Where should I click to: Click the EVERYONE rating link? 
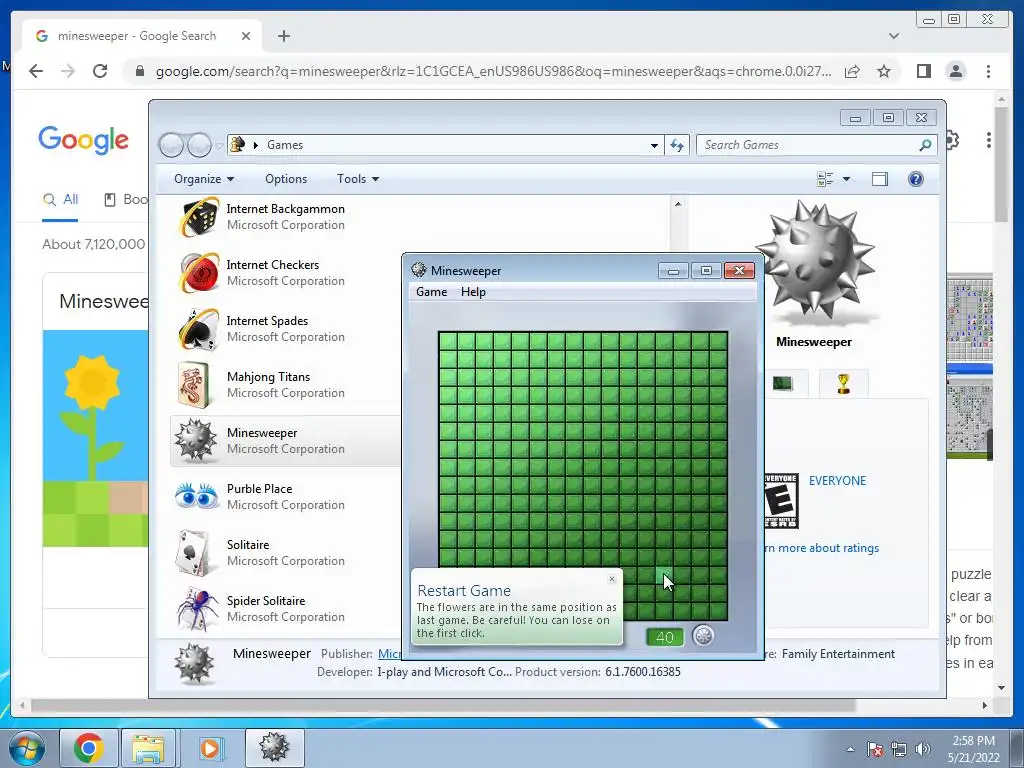point(837,481)
